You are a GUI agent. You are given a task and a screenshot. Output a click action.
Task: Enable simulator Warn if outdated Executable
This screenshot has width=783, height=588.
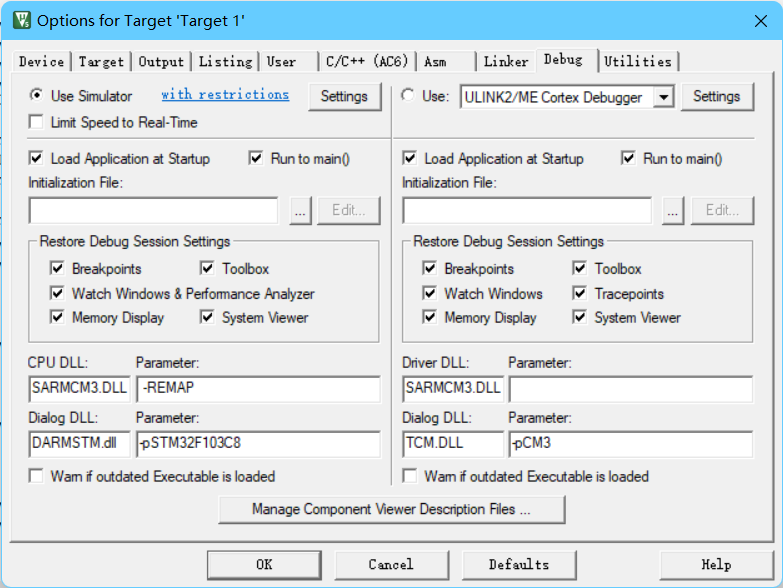36,476
